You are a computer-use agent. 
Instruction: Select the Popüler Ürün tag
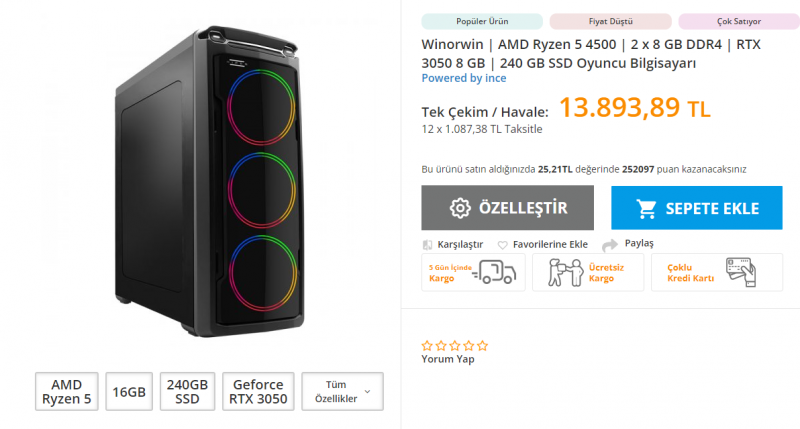482,21
